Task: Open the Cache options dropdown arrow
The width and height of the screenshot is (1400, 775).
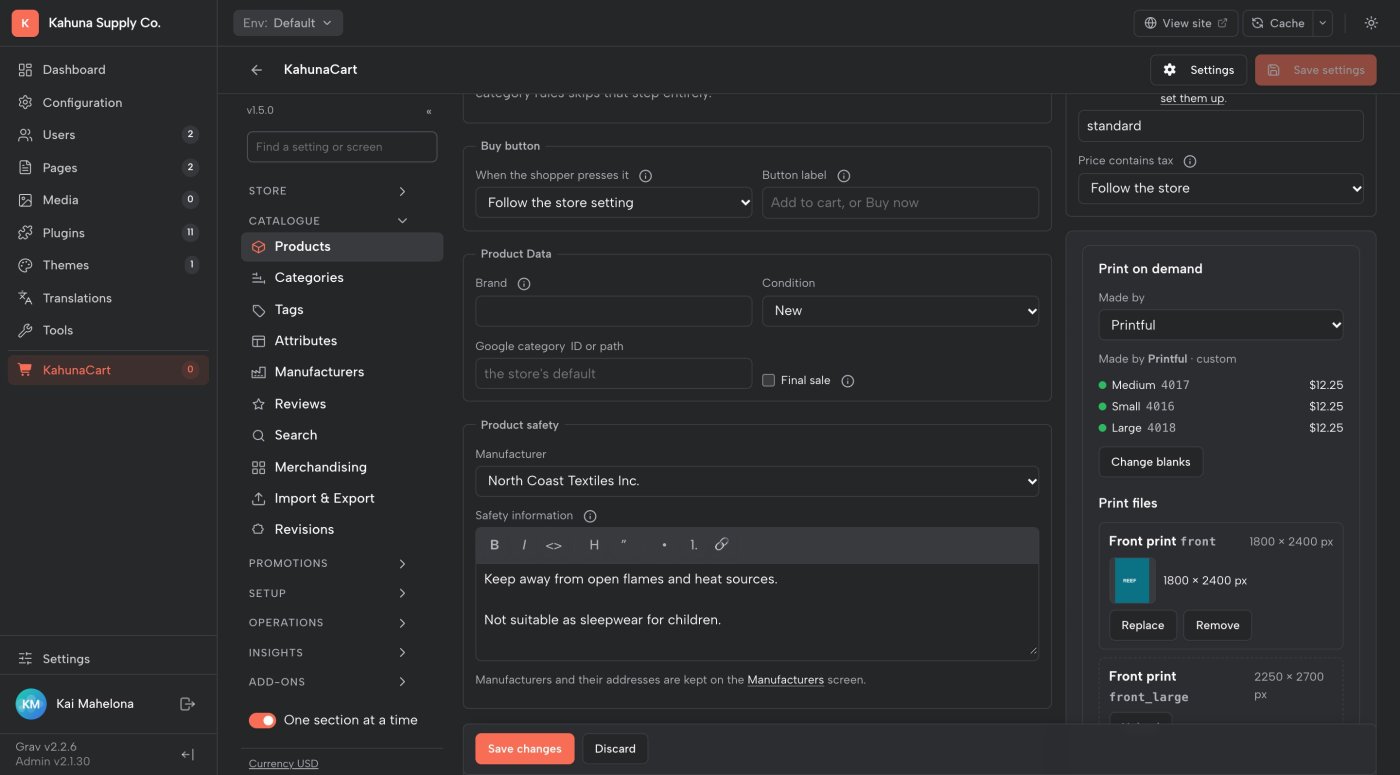Action: coord(1323,23)
